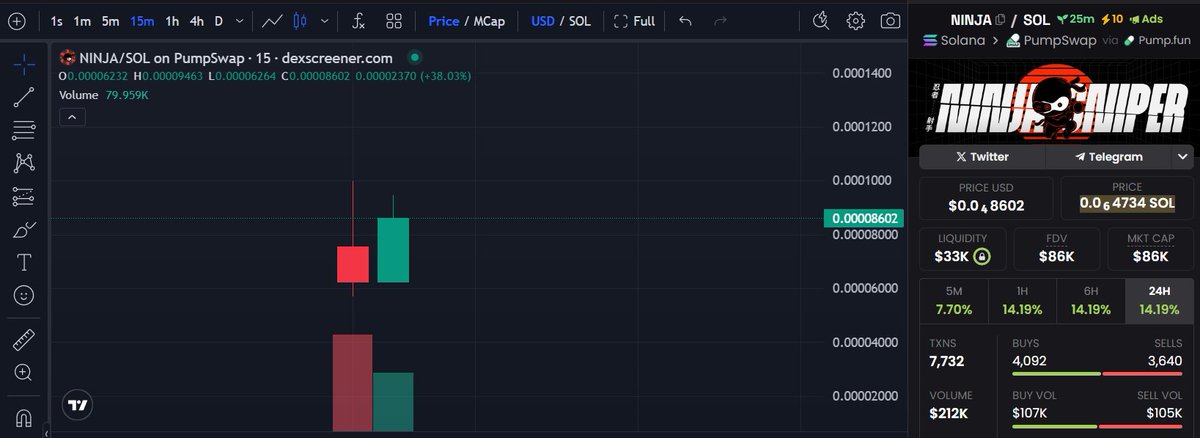Expand the candlestick chart type dropdown
Viewport: 1200px width, 438px height.
pyautogui.click(x=324, y=20)
